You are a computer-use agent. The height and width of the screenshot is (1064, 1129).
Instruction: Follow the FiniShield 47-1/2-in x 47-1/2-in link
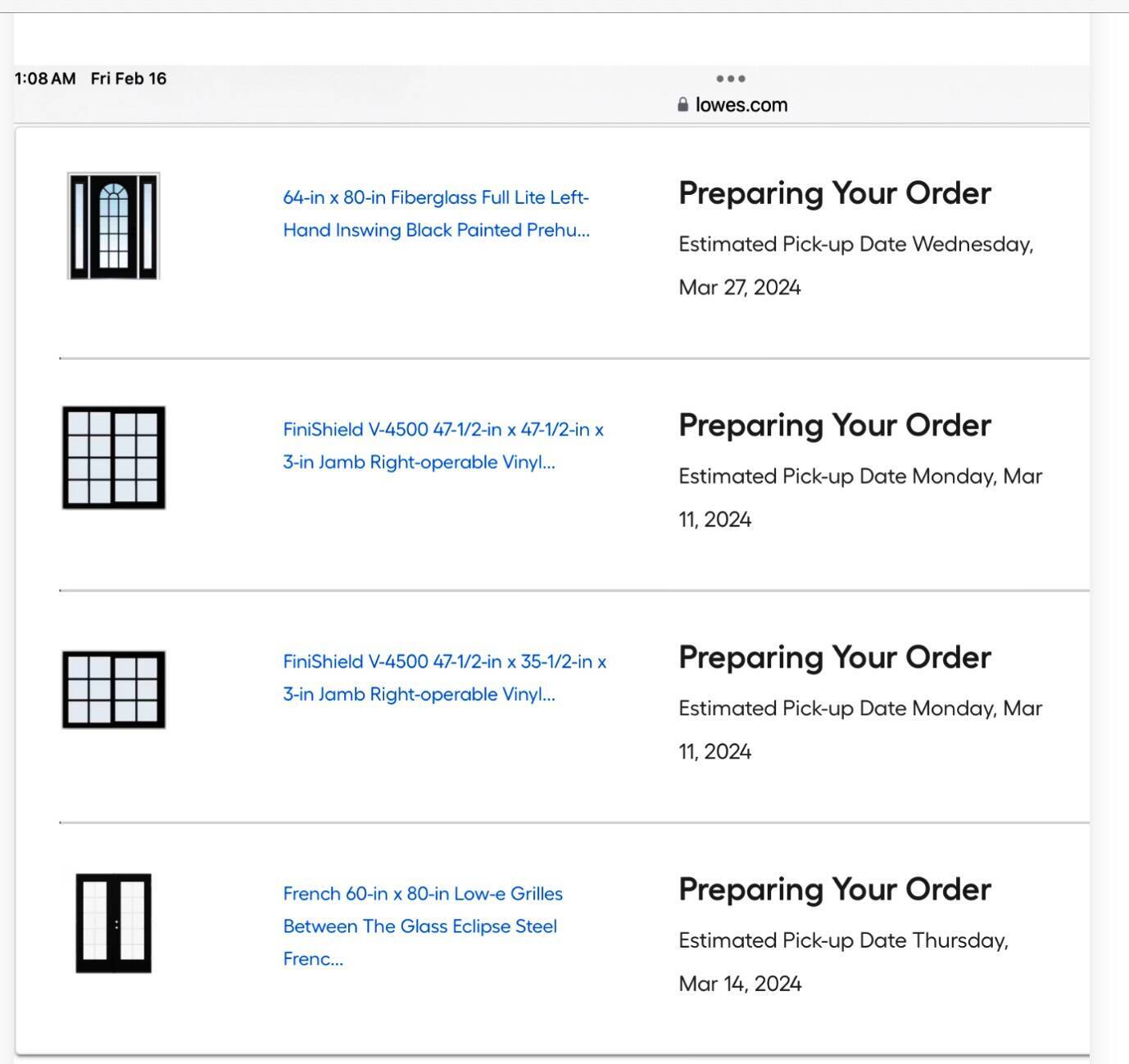tap(443, 446)
